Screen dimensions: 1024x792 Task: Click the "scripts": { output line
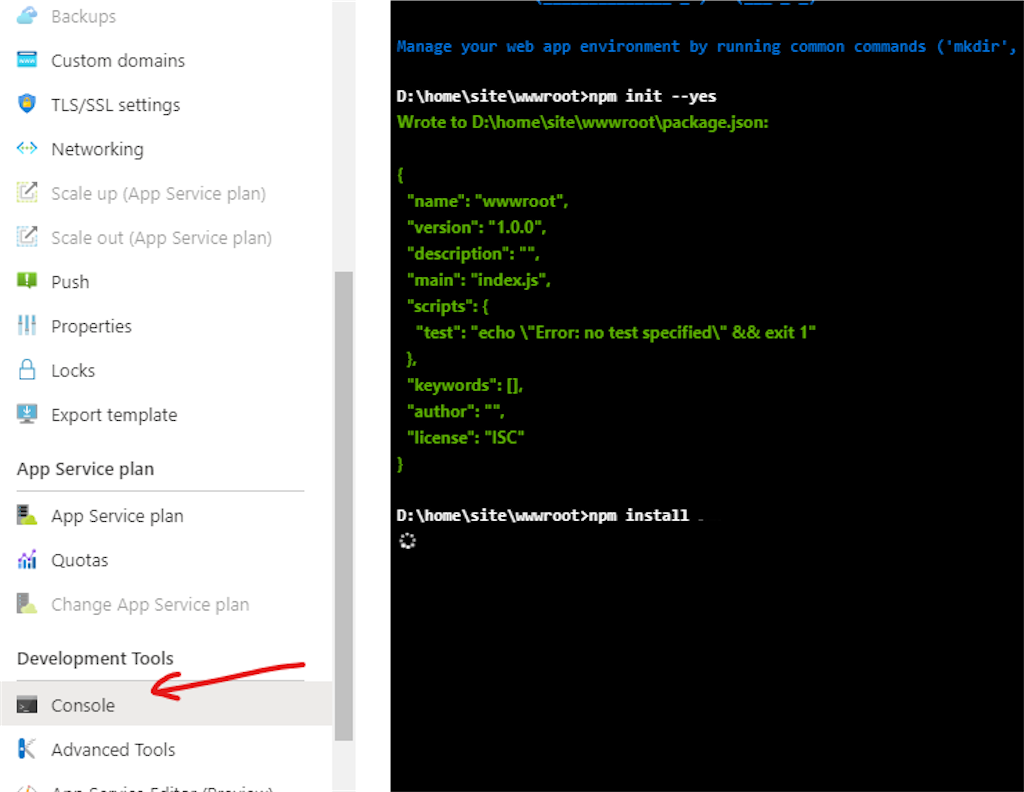click(447, 306)
